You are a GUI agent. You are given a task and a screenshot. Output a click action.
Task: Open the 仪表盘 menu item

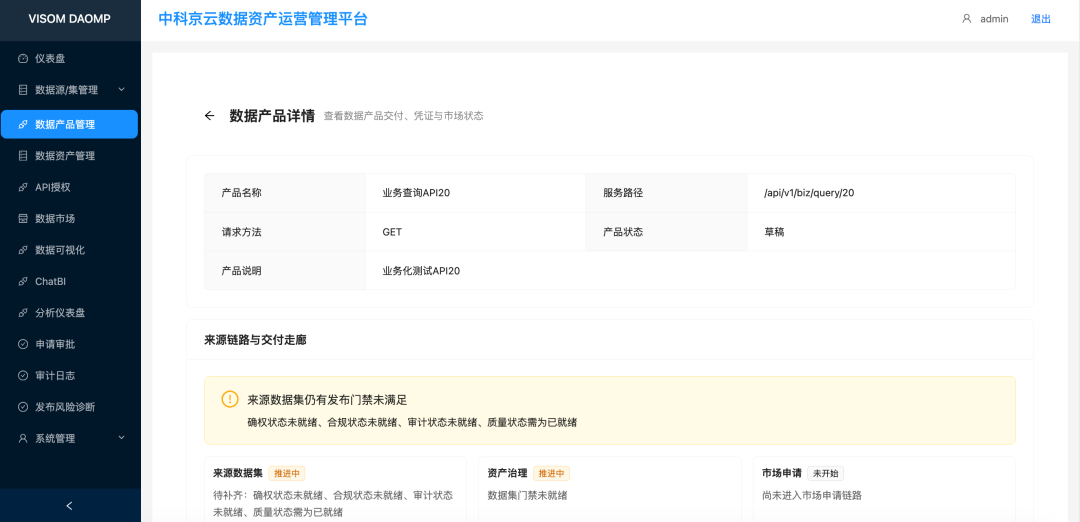(70, 59)
